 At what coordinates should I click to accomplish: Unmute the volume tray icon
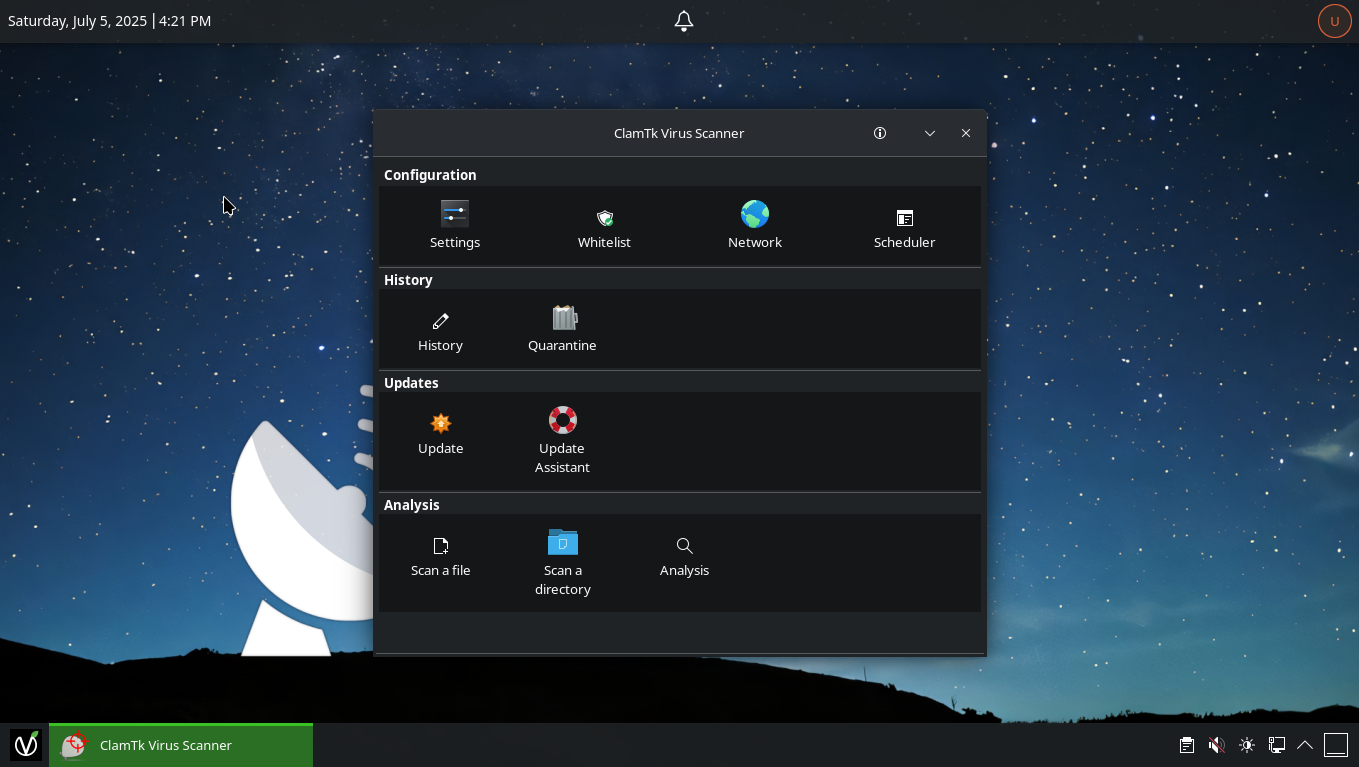(x=1217, y=745)
